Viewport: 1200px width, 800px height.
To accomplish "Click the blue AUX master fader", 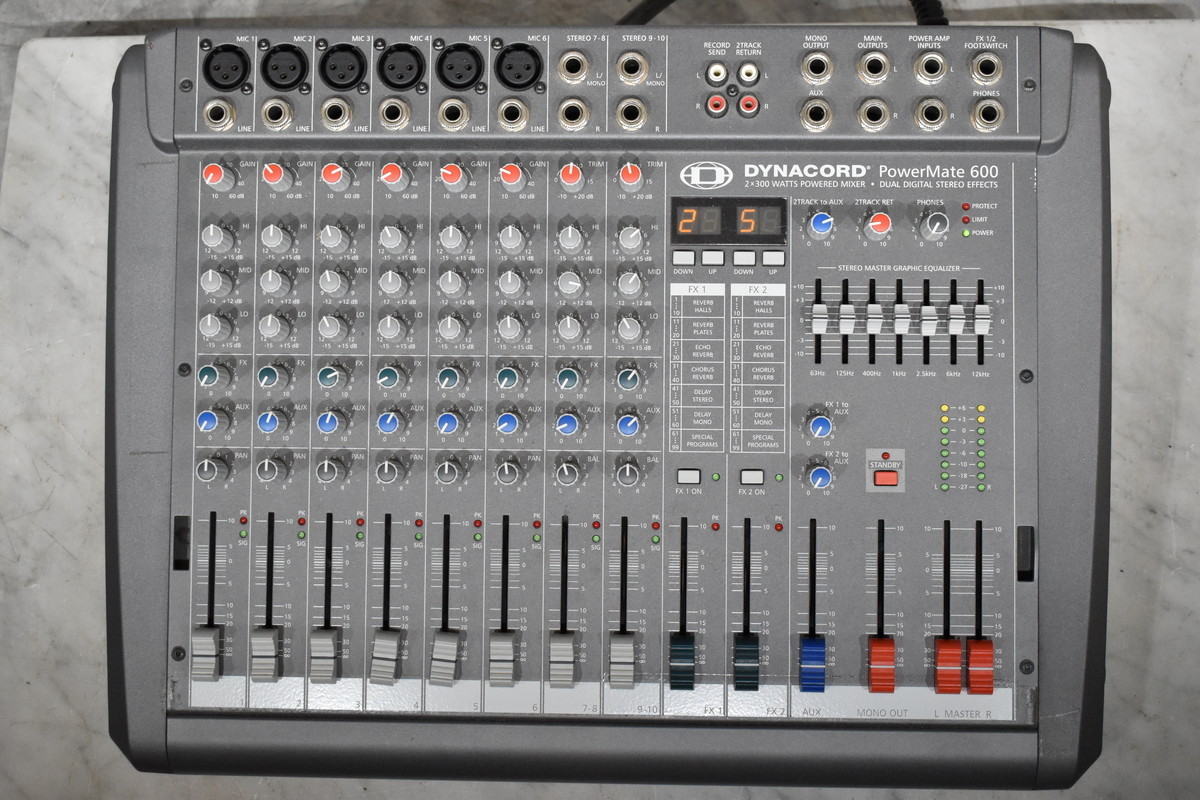I will pyautogui.click(x=813, y=663).
